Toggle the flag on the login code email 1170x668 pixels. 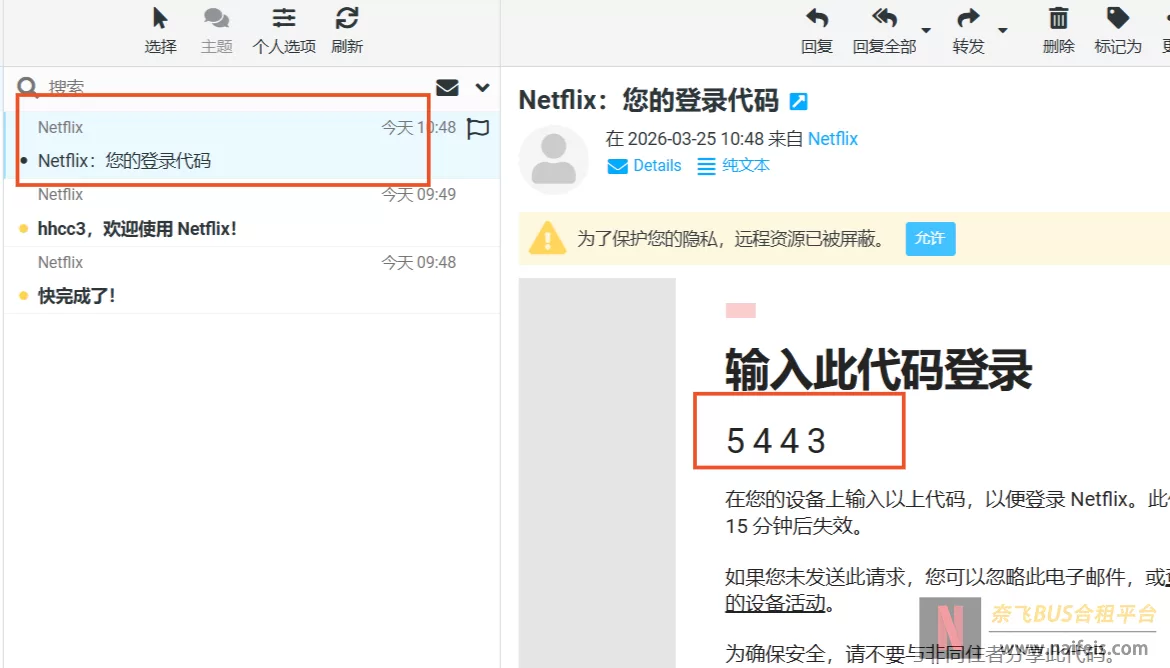point(478,129)
